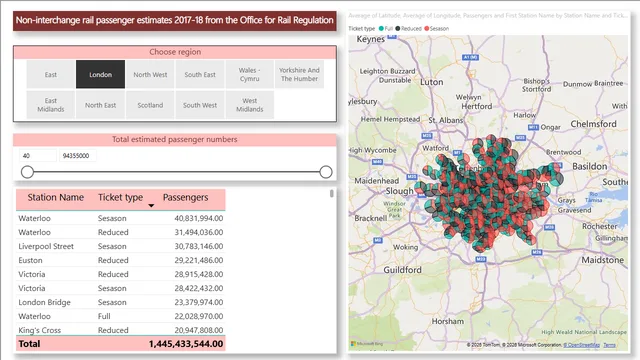Click the Ticket type column header
Viewport: 640px width, 360px height.
point(120,198)
